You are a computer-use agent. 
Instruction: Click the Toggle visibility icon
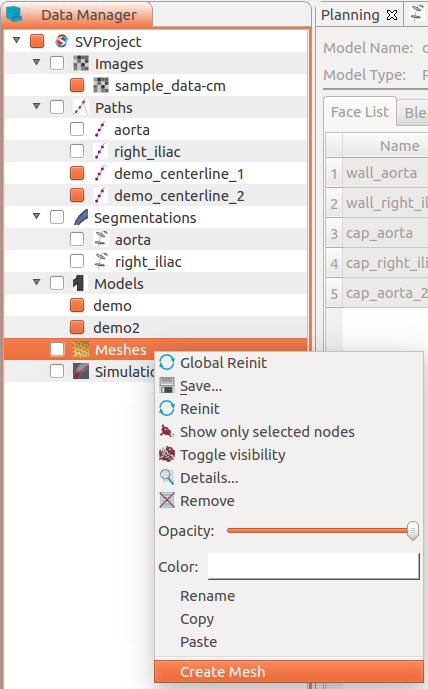click(x=167, y=454)
